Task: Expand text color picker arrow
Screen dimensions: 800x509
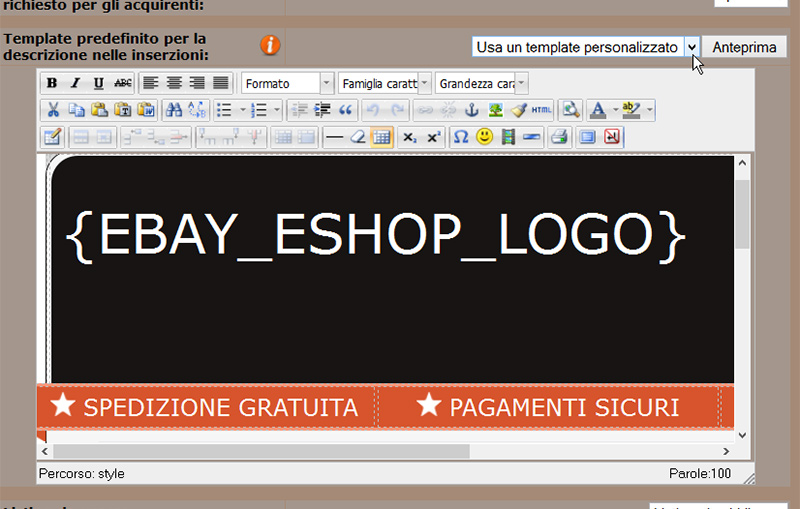Action: pos(615,110)
